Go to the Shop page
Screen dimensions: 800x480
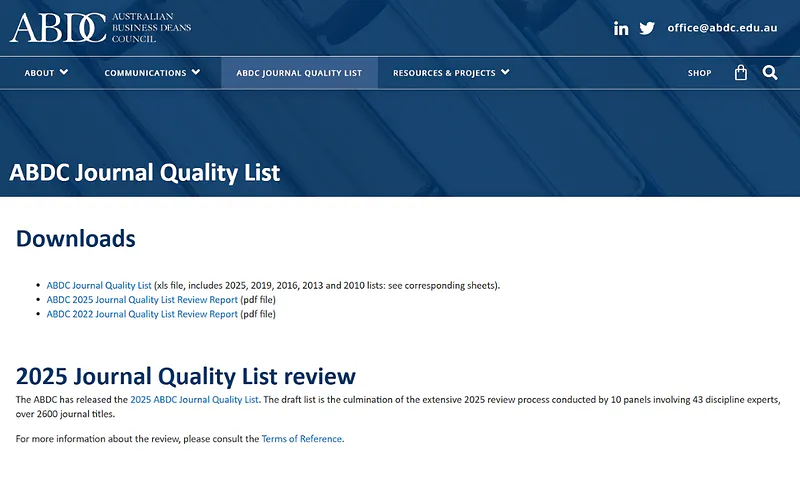point(699,73)
